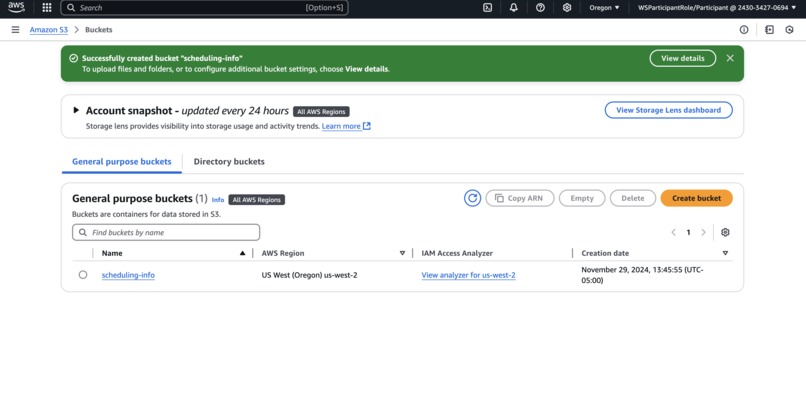Open the console settings gear in the top bar
The image size is (806, 417).
(567, 8)
